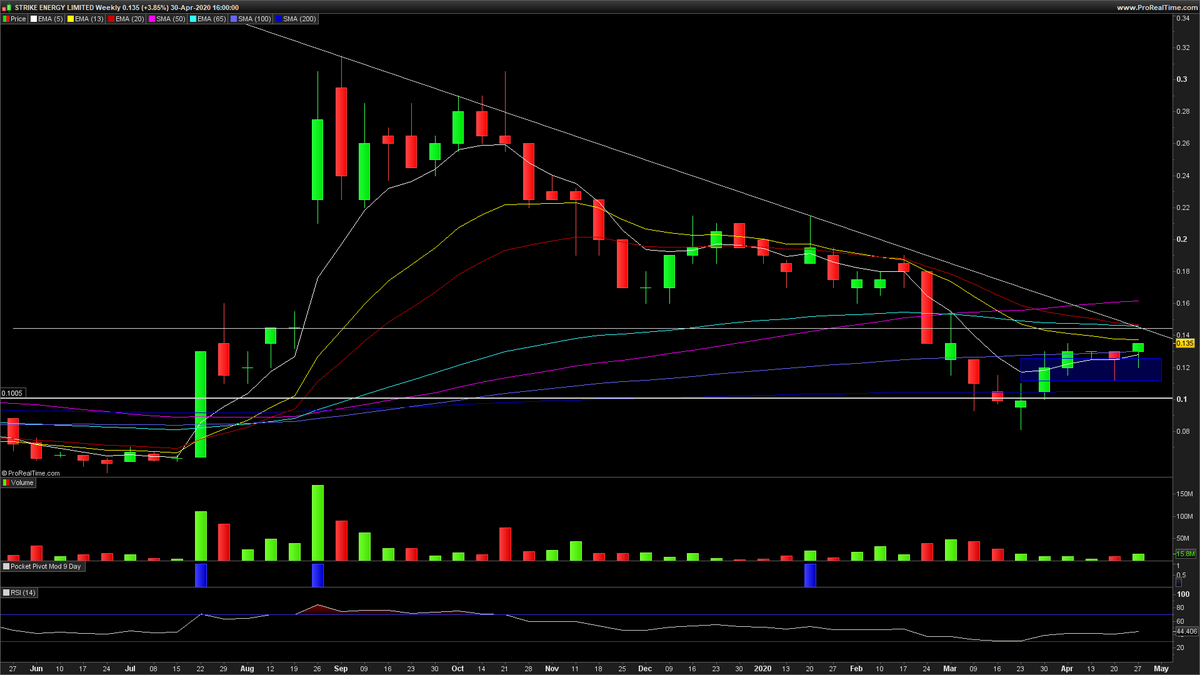Select the blue shaded rectangle drawn near April
The image size is (1200, 675).
1090,369
